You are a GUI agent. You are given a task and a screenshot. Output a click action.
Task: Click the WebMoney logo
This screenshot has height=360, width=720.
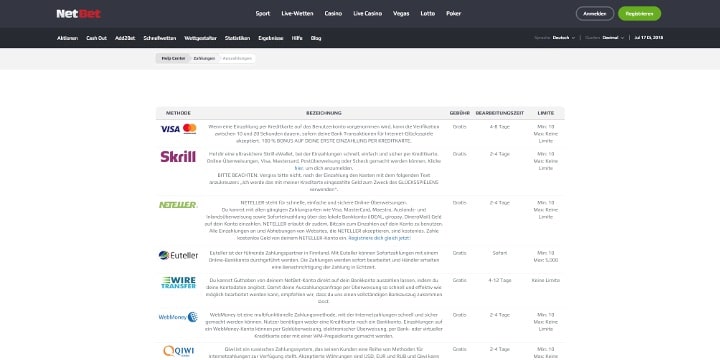pyautogui.click(x=178, y=317)
